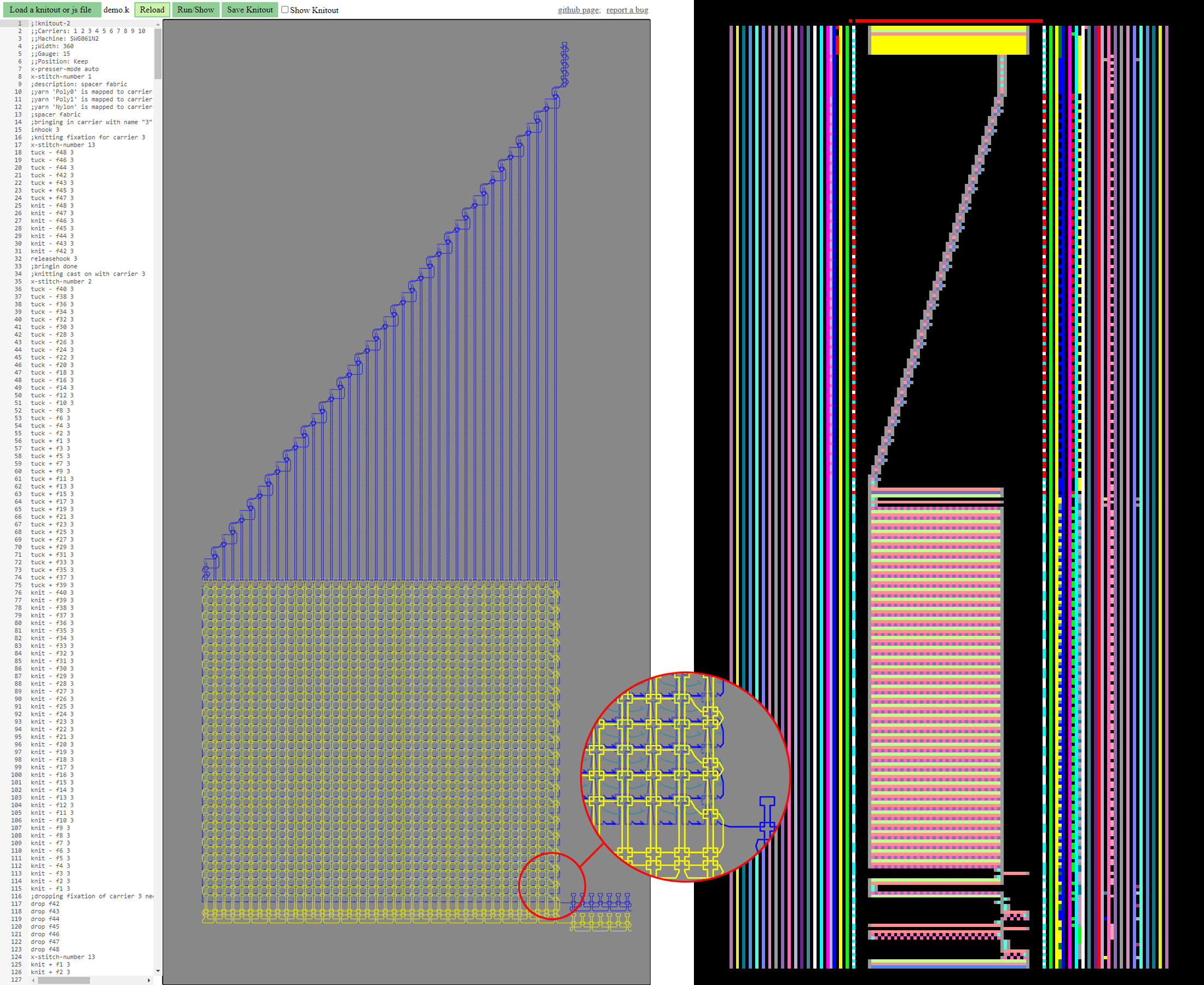Click the editor's horizontal scrollbar thumb
The image size is (1204, 985).
63,980
